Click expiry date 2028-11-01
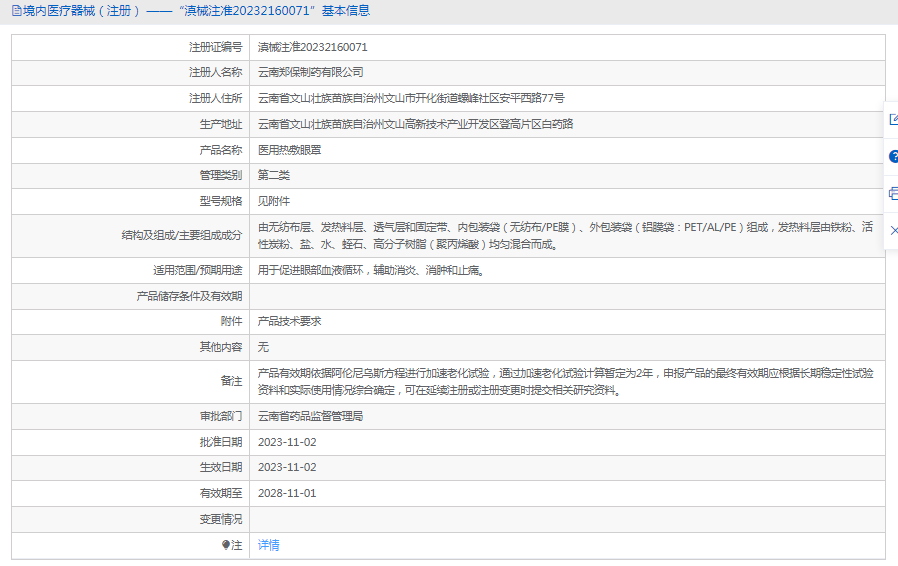The width and height of the screenshot is (898, 566). 287,493
